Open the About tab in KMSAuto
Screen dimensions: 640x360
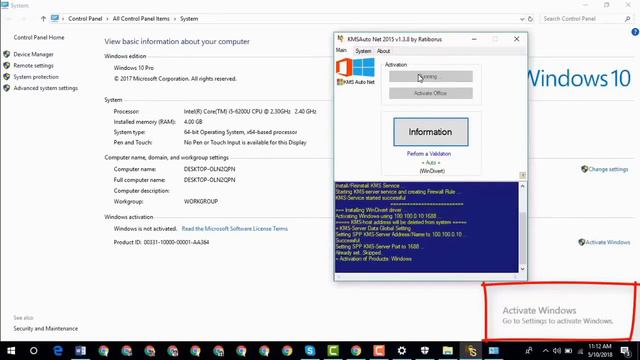pos(383,51)
